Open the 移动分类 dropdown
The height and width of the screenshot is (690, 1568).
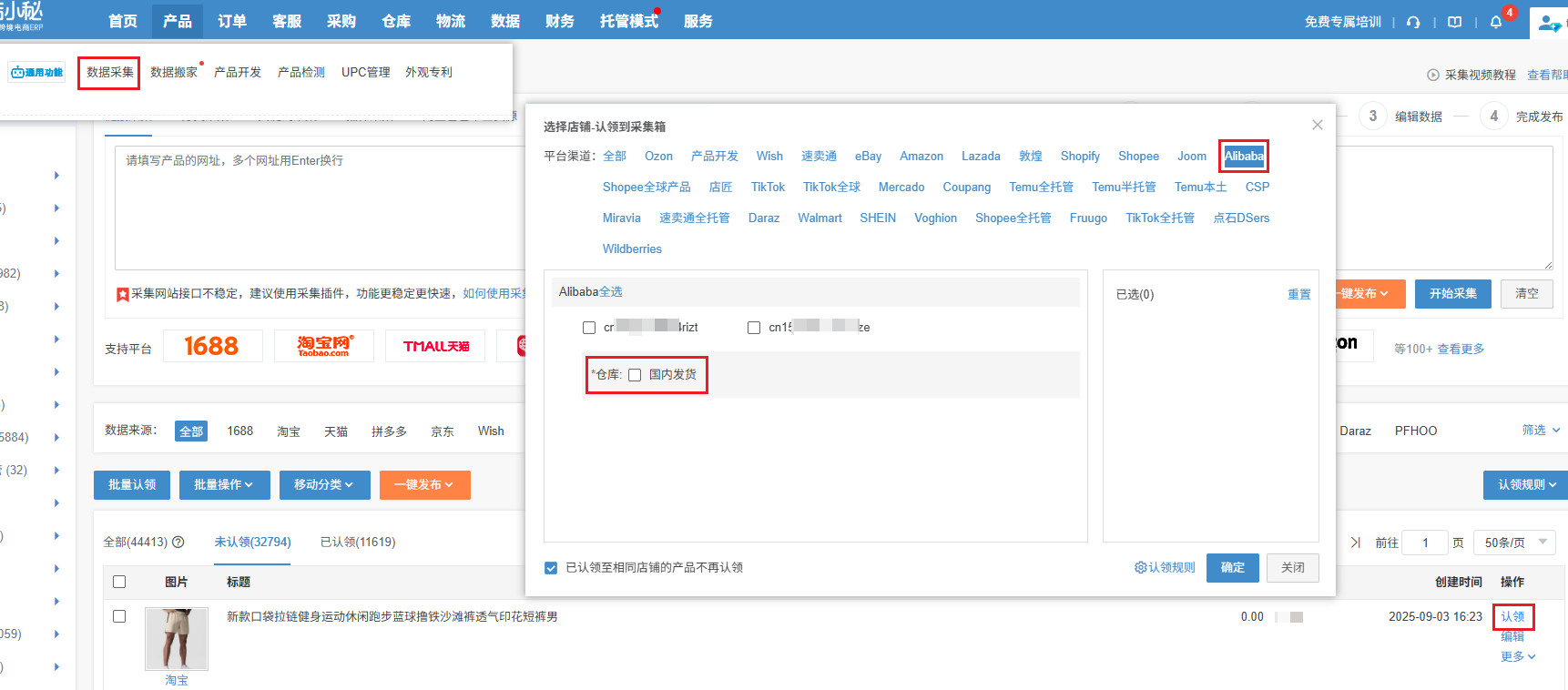(x=324, y=485)
